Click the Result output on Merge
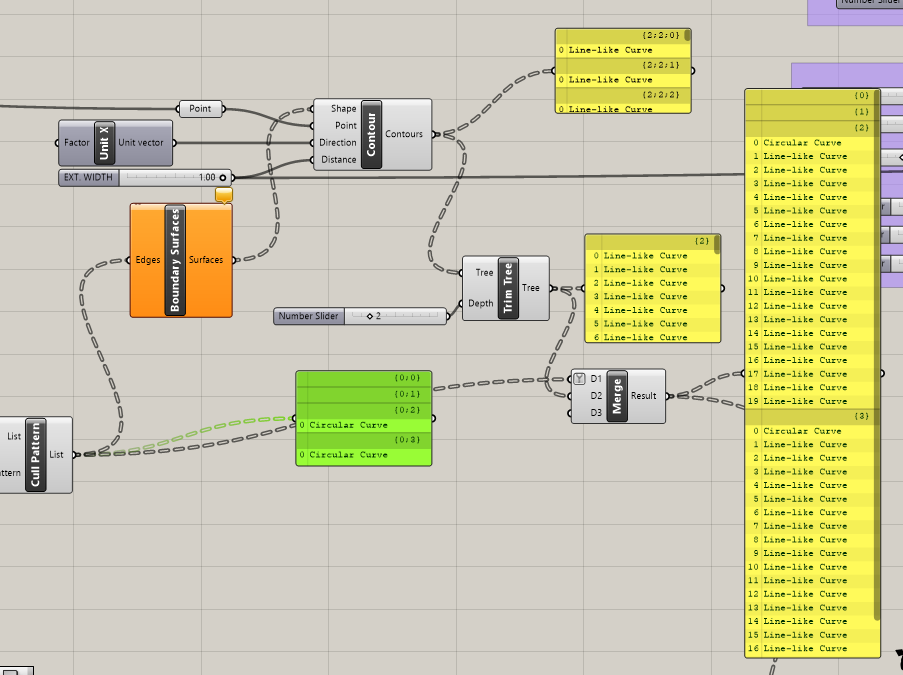The height and width of the screenshot is (675, 903). pyautogui.click(x=643, y=396)
